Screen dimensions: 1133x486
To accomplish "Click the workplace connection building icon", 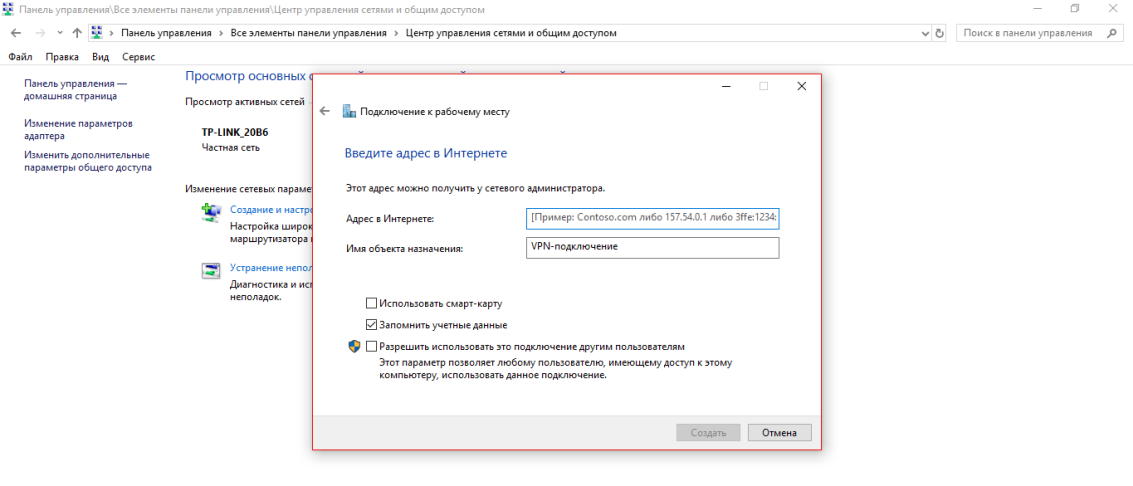I will click(x=349, y=111).
